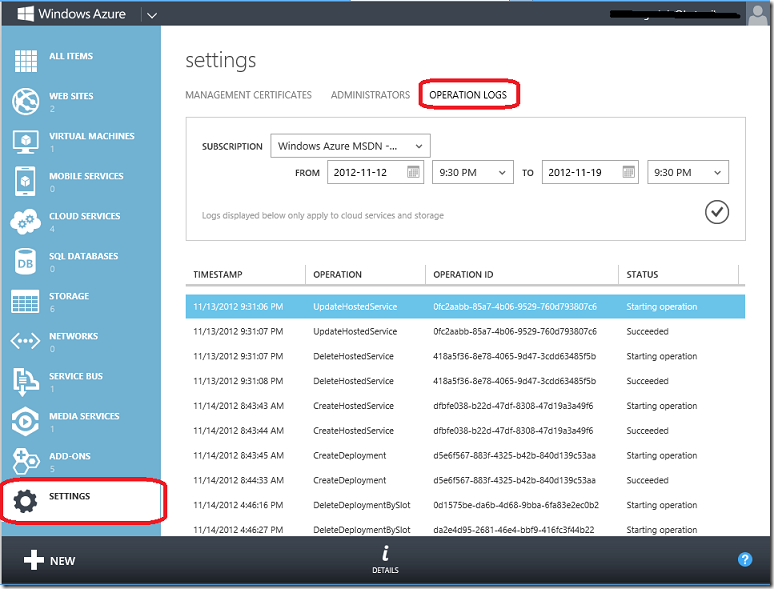This screenshot has height=589, width=774.
Task: Click the Web Sites sidebar label
Action: pos(71,96)
